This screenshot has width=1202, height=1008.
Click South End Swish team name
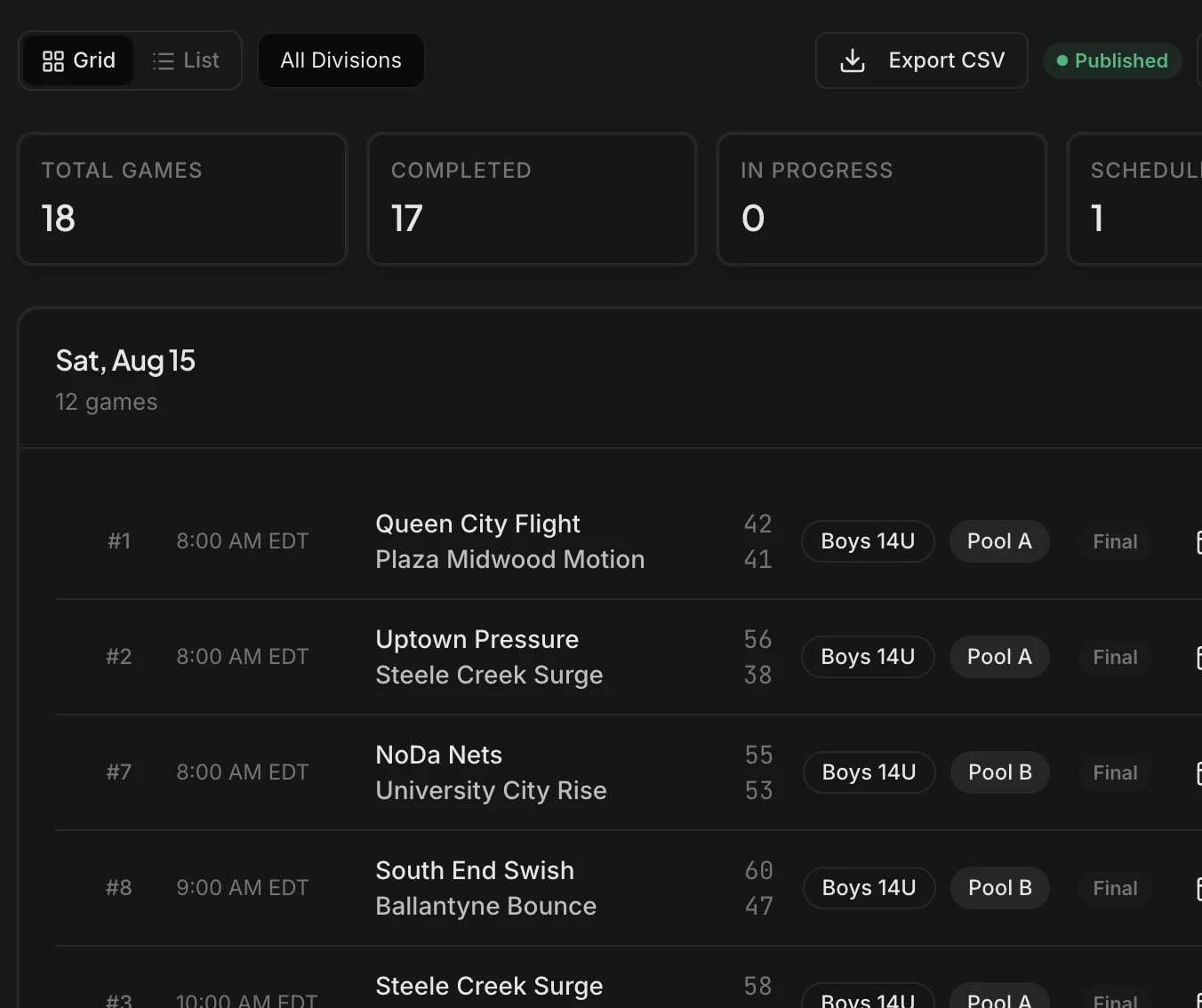(475, 870)
